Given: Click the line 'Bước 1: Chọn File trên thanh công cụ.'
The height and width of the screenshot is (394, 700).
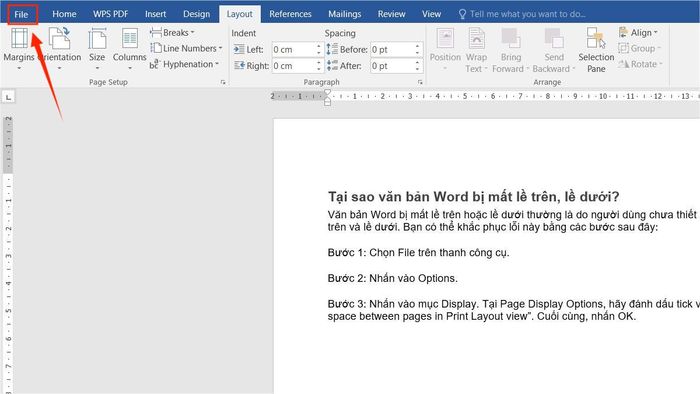Looking at the screenshot, I should pyautogui.click(x=418, y=253).
